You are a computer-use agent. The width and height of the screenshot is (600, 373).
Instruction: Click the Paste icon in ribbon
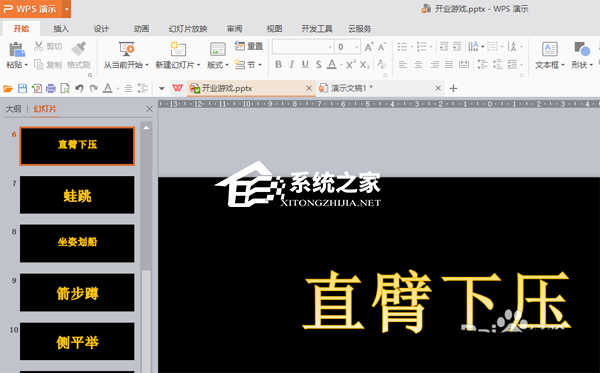point(16,50)
